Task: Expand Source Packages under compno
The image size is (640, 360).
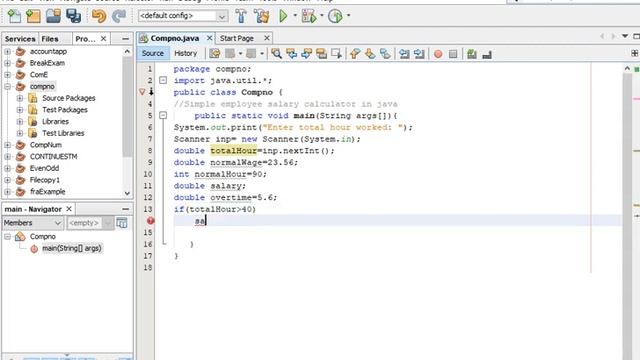Action: (20, 98)
